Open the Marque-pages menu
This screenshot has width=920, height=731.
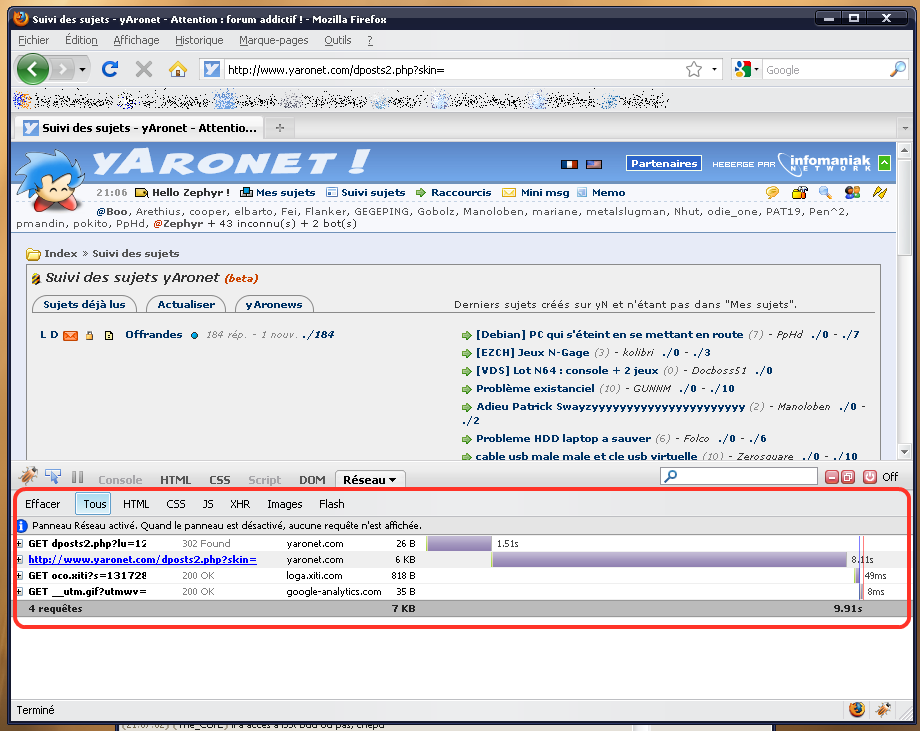273,40
